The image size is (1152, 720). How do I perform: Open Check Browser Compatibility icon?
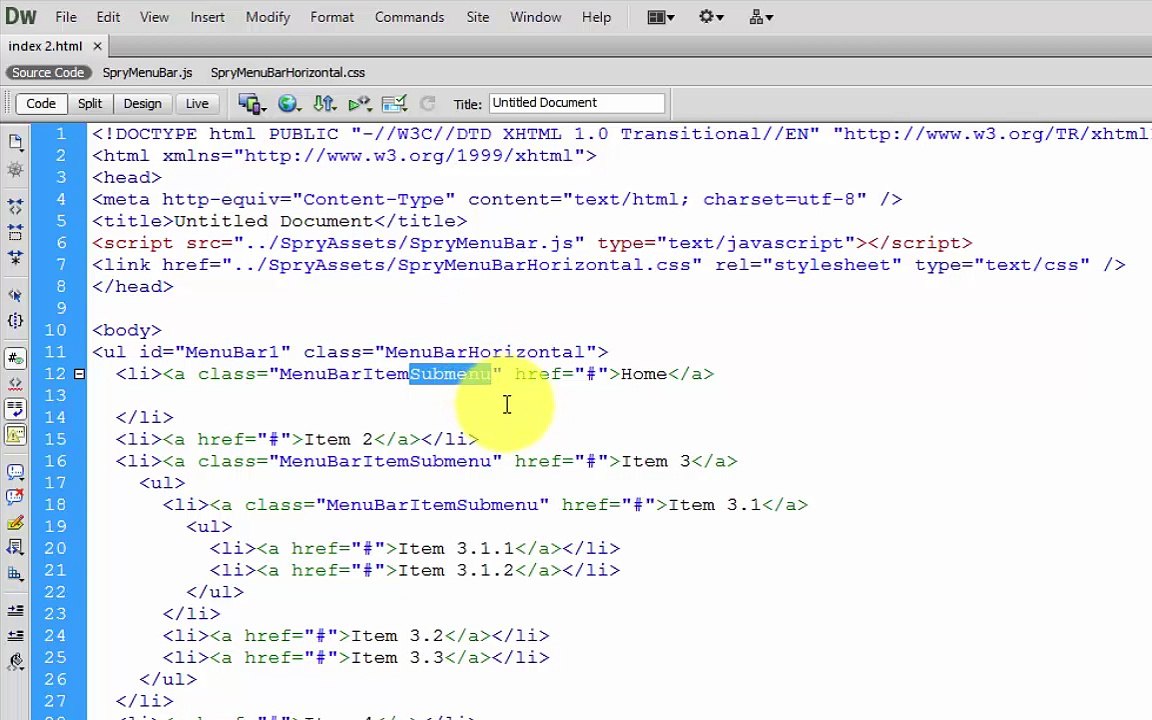pos(395,104)
